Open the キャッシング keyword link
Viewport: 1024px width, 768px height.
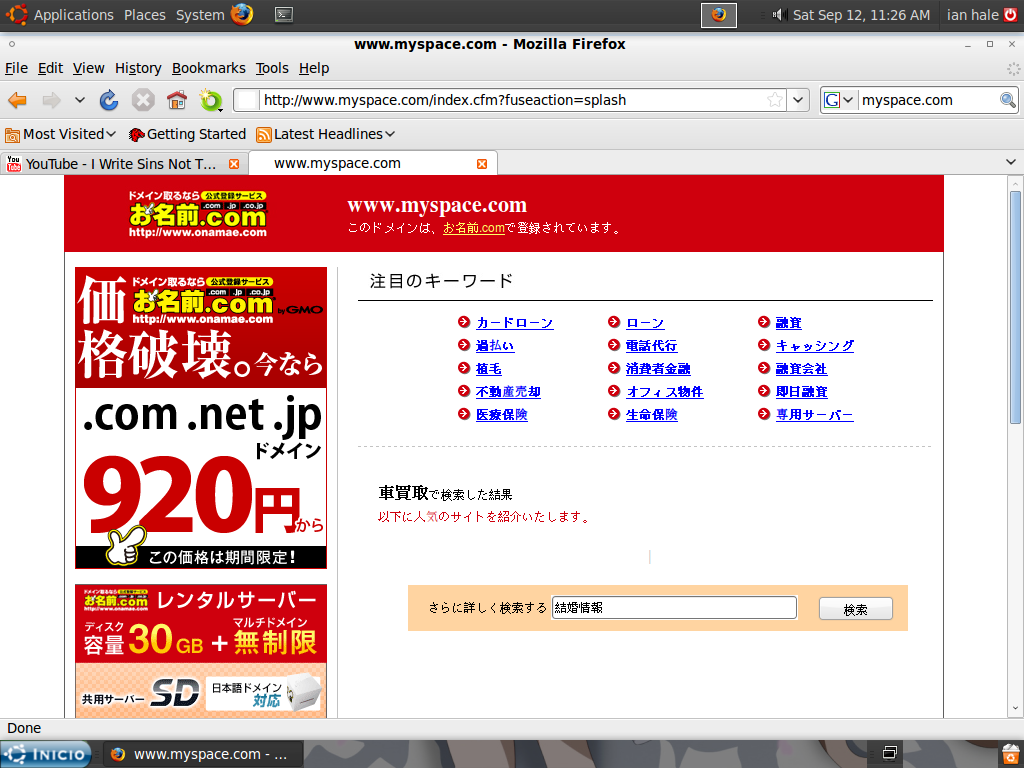[x=814, y=345]
